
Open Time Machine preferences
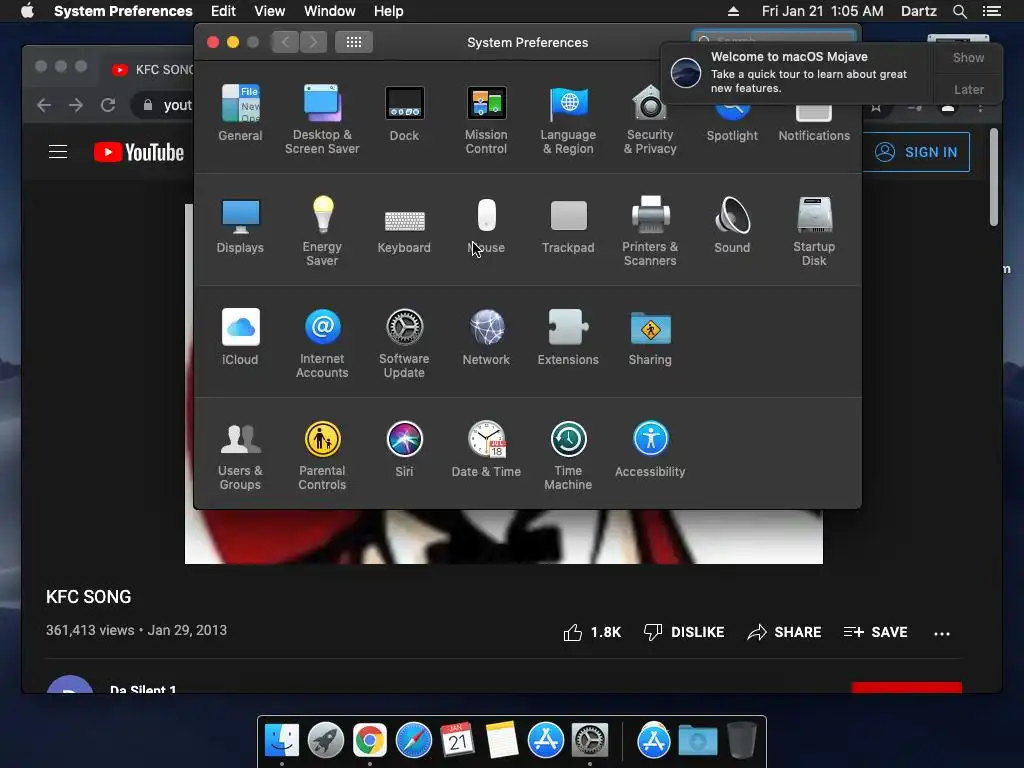tap(568, 455)
